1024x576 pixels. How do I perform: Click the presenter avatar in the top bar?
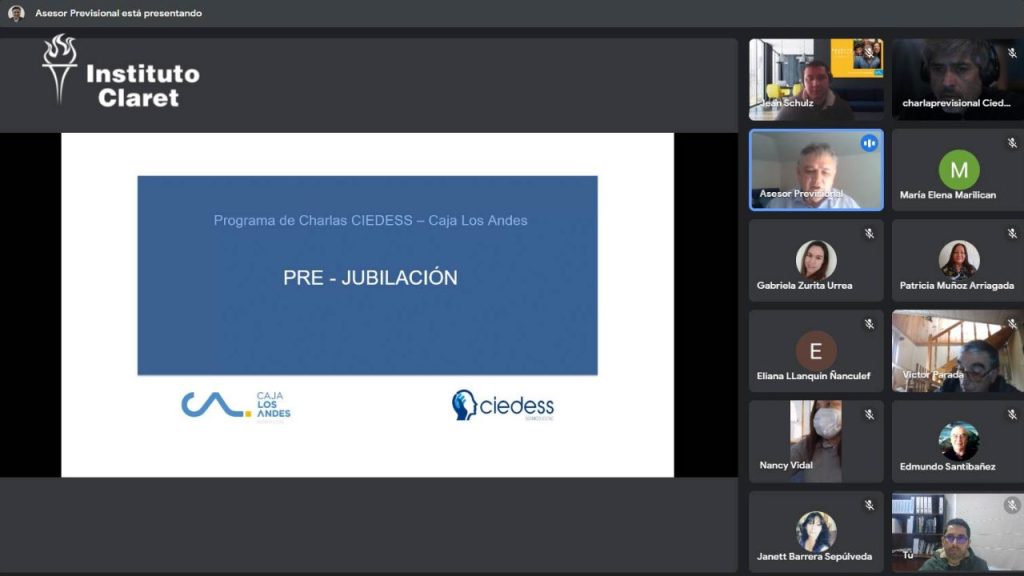click(x=16, y=13)
